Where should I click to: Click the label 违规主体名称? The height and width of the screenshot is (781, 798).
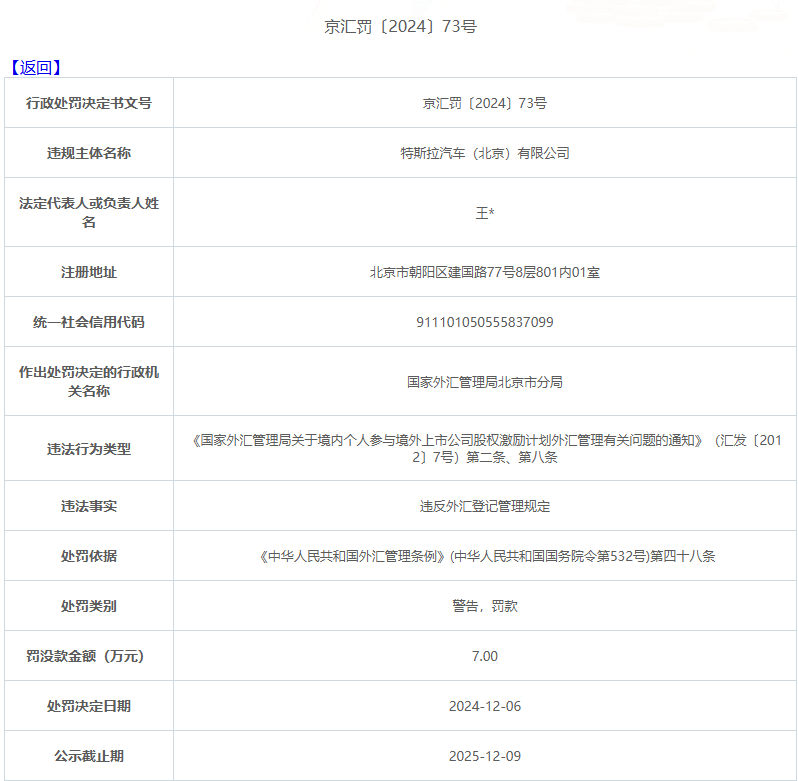89,153
